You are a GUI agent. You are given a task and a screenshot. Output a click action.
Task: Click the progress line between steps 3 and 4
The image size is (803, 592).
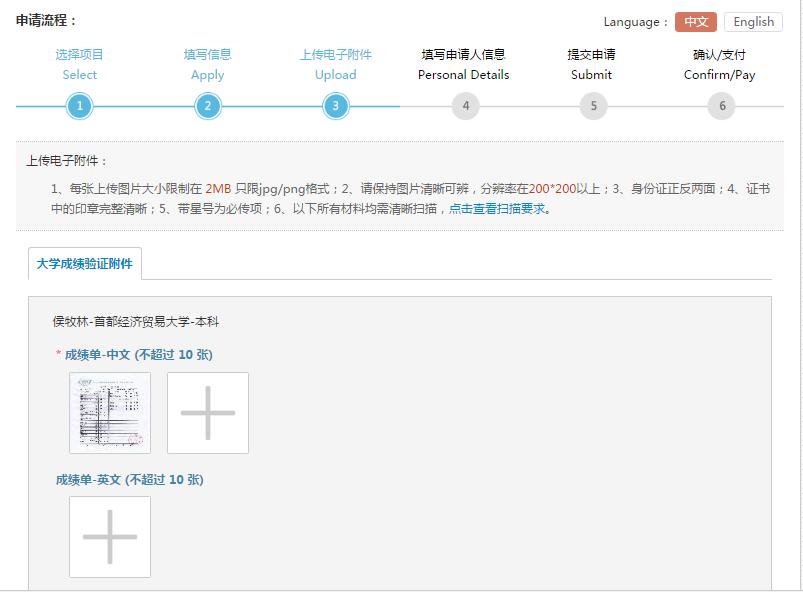tap(400, 104)
